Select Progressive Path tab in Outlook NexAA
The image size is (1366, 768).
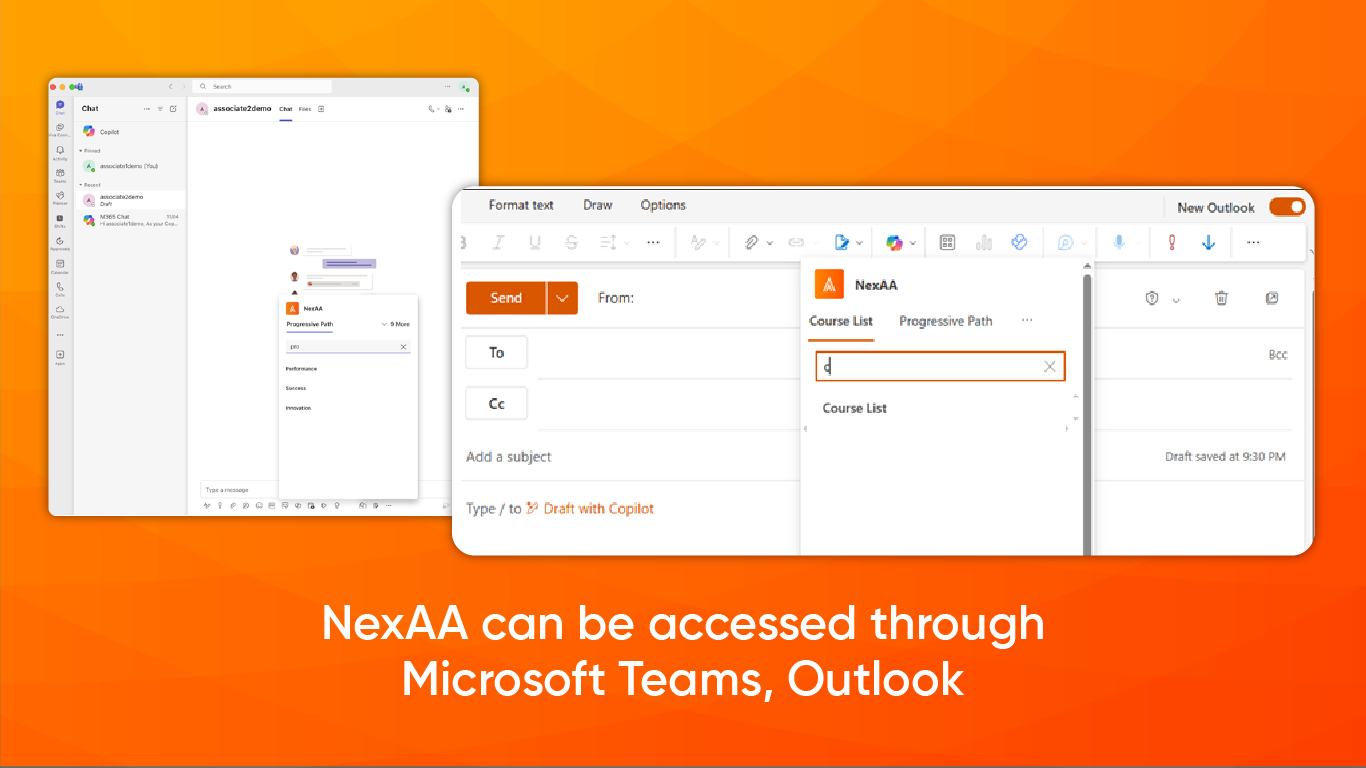point(946,321)
